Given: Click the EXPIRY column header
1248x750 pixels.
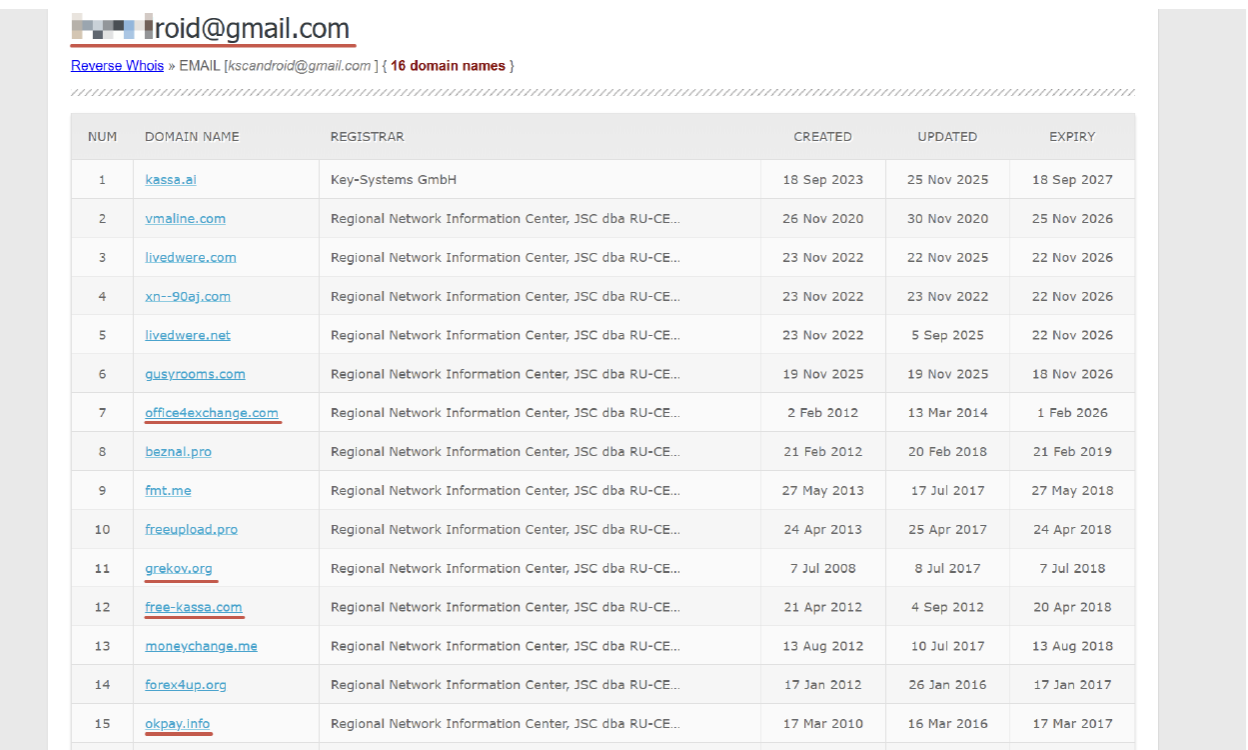Looking at the screenshot, I should (1071, 137).
